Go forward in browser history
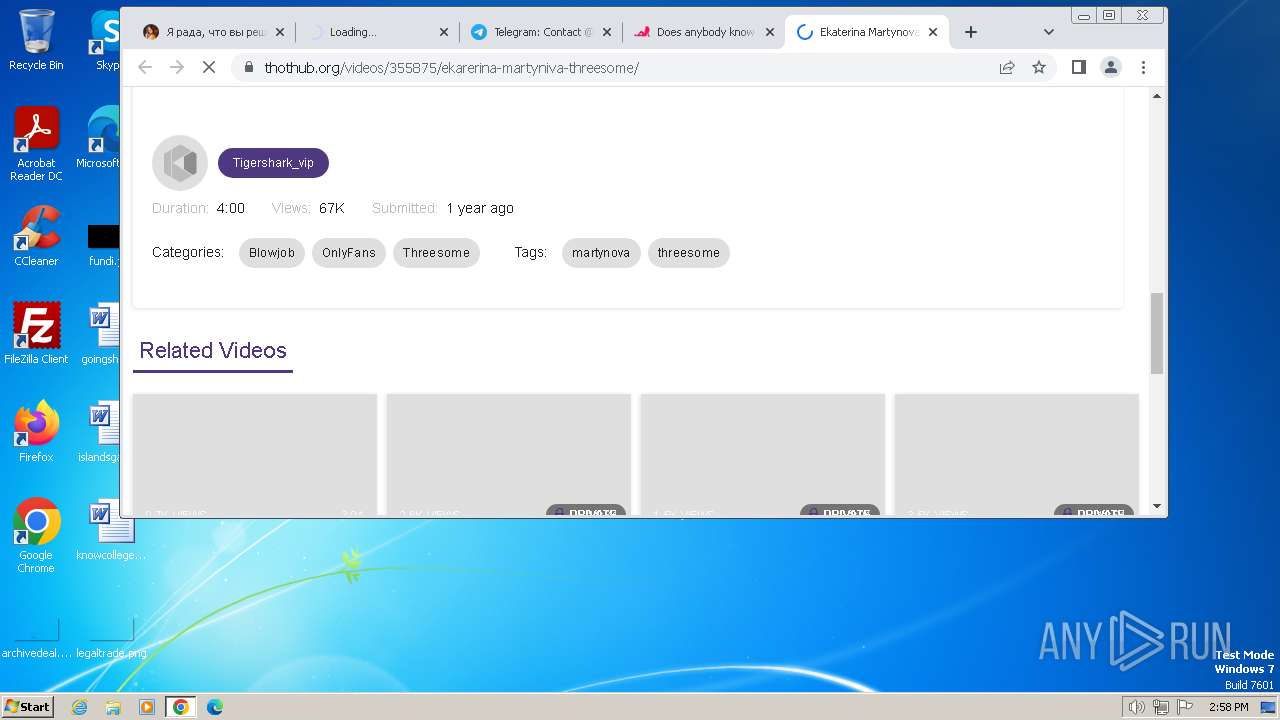 click(x=177, y=67)
